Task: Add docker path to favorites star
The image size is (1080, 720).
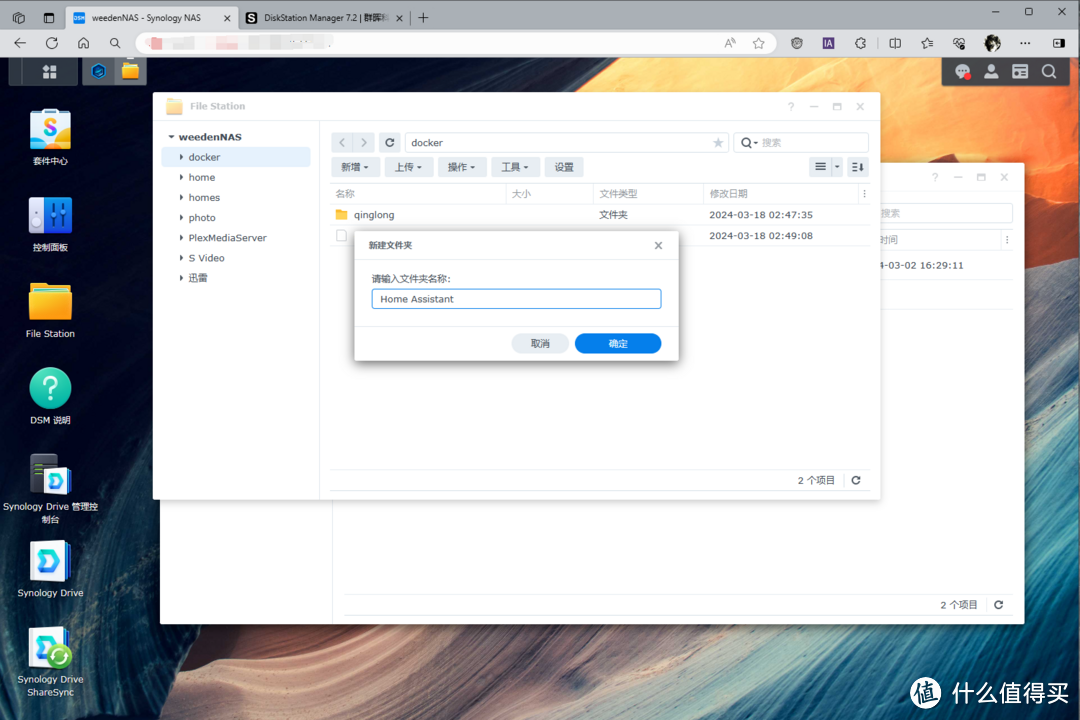Action: tap(718, 143)
